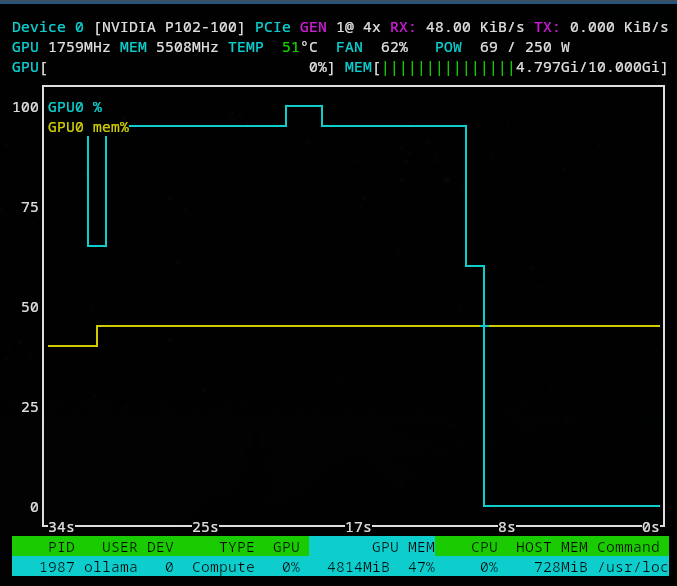Viewport: 677px width, 586px height.
Task: Click the Compute type cell
Action: tap(223, 567)
